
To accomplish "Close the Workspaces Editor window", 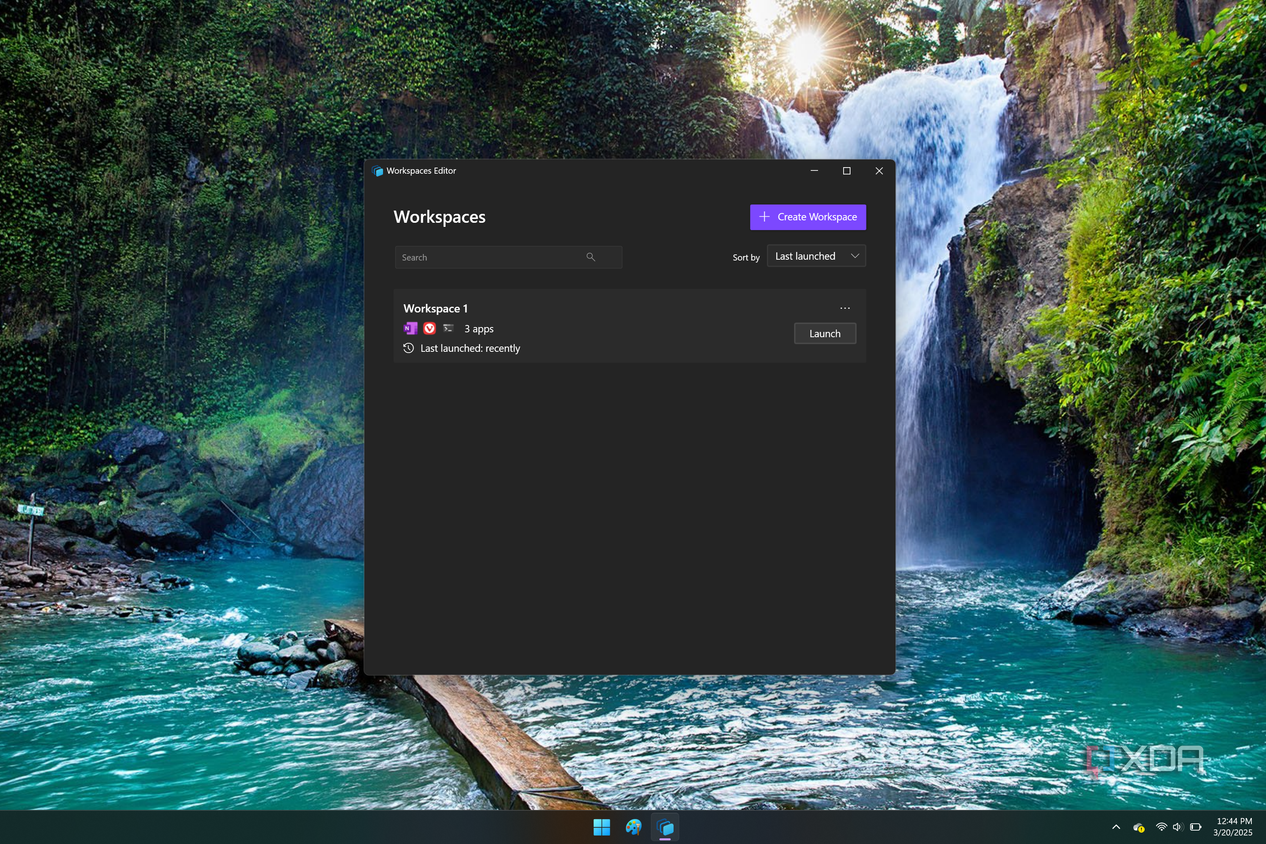I will click(x=879, y=171).
